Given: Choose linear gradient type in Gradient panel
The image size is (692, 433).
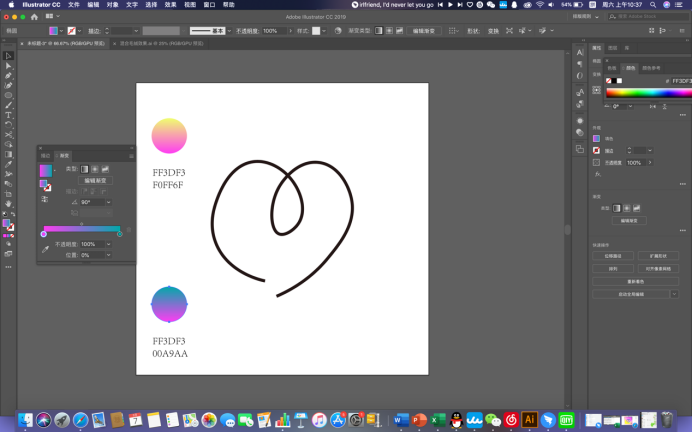Looking at the screenshot, I should 85,169.
